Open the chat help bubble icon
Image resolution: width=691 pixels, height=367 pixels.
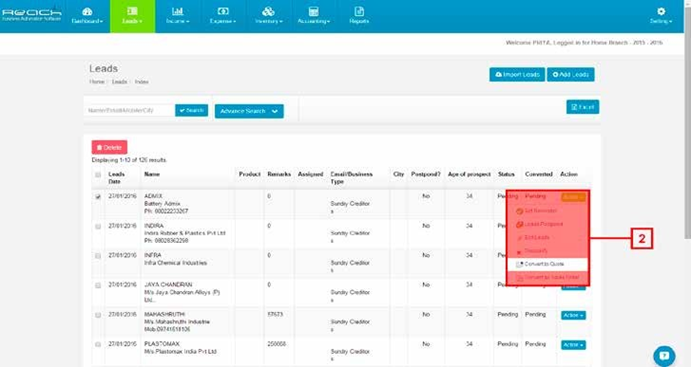665,356
